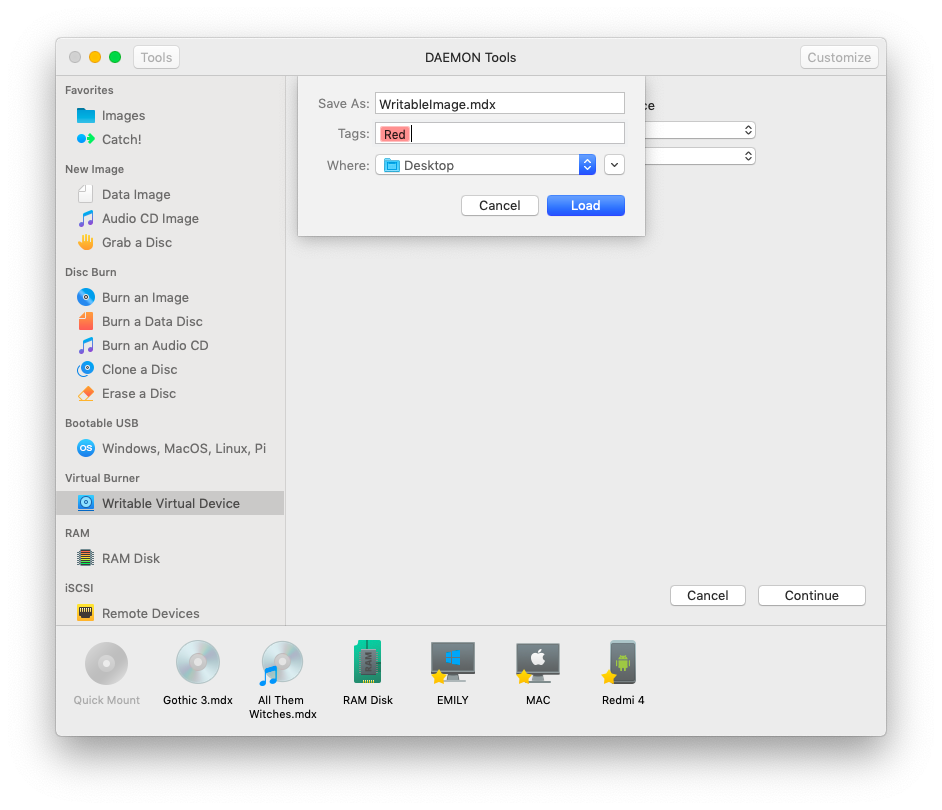Click the Audio CD Image music note icon

(86, 218)
